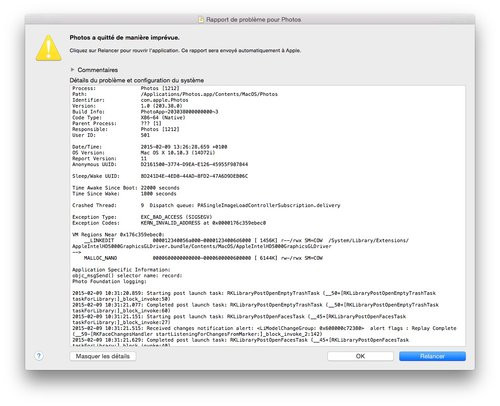Click the 'OS Version:' Mac OS X 10.10.3 line
Screen dimensions: 500x406
tap(144, 153)
